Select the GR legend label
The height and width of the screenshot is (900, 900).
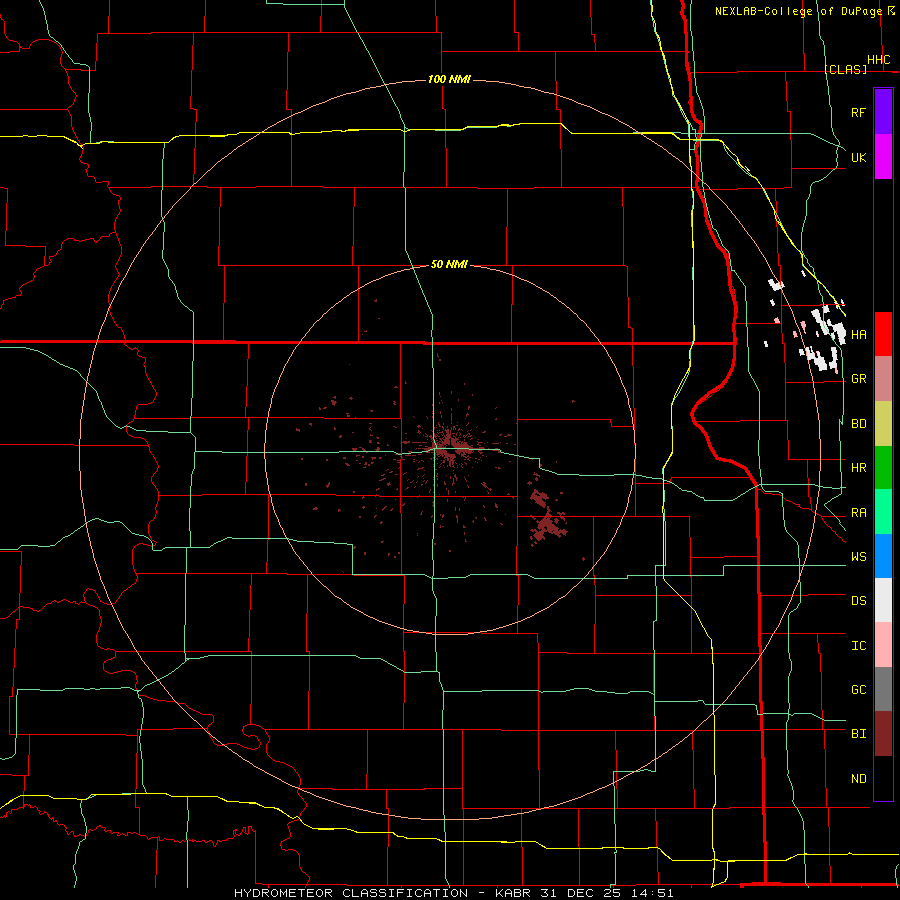point(858,379)
